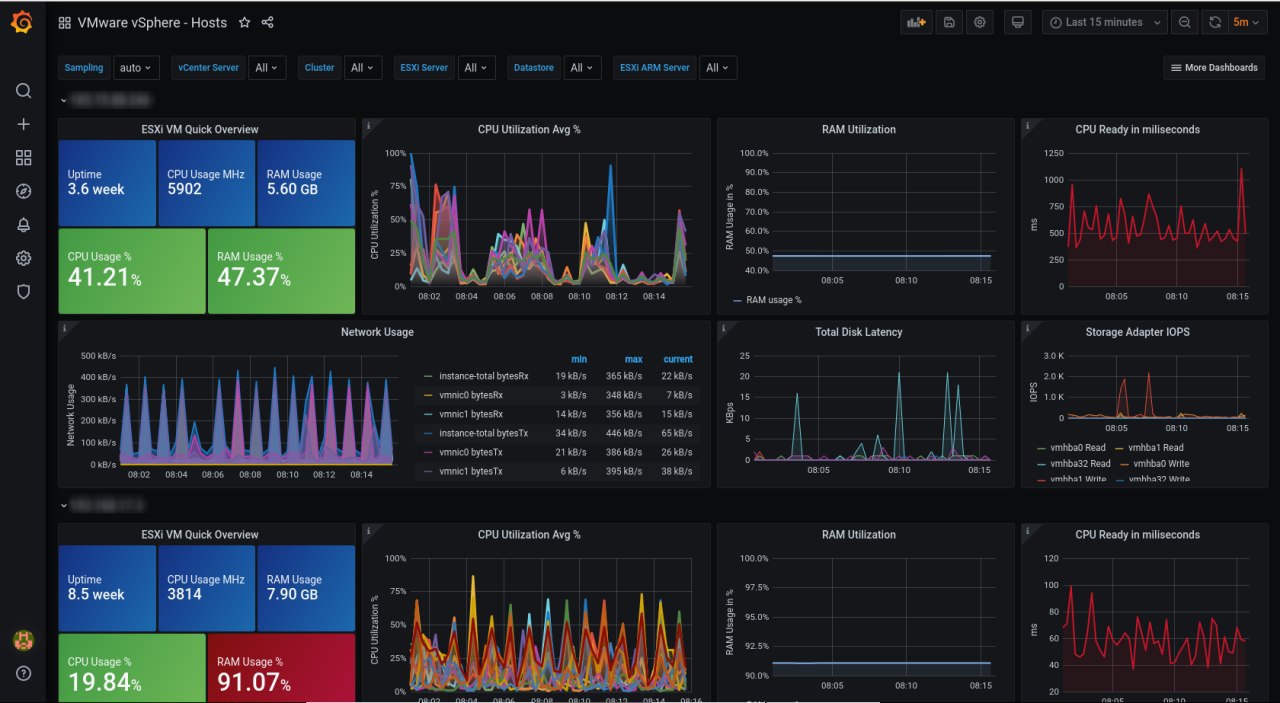The height and width of the screenshot is (703, 1280).
Task: Open the More Dashboards menu
Action: pyautogui.click(x=1214, y=68)
